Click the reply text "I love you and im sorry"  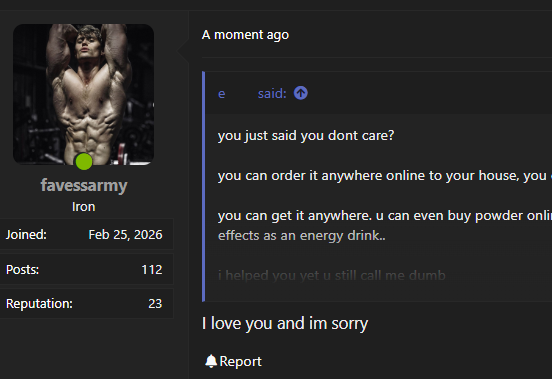[285, 323]
